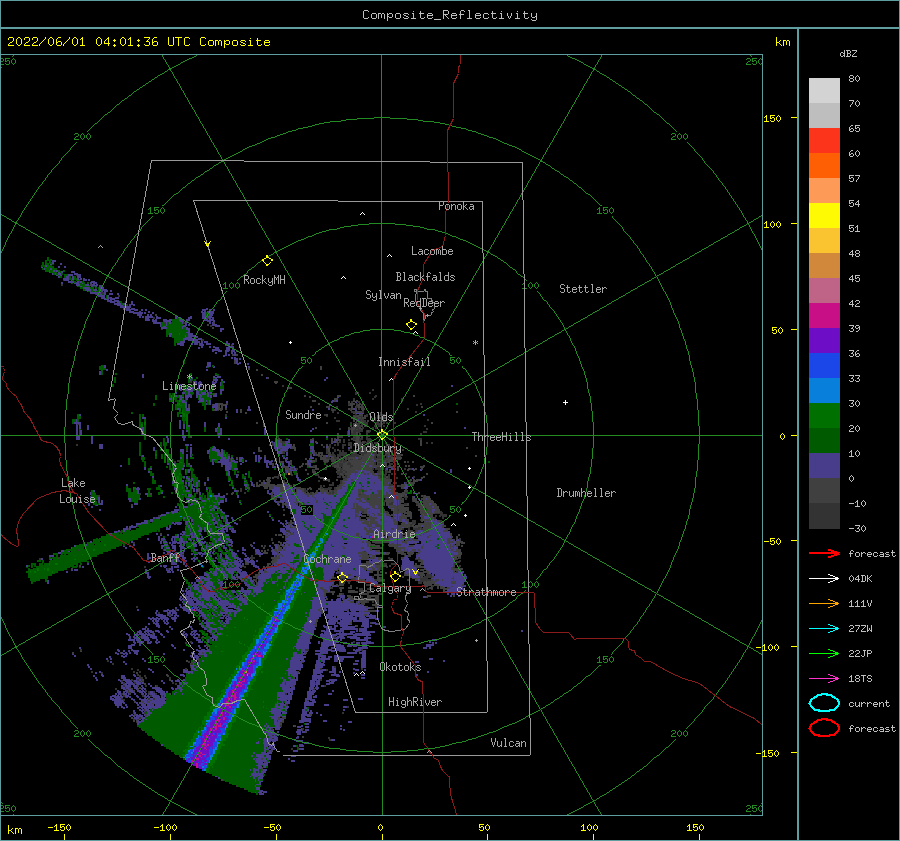Click the 30 dBZ light blue color swatch
Image resolution: width=900 pixels, height=841 pixels.
tap(824, 390)
